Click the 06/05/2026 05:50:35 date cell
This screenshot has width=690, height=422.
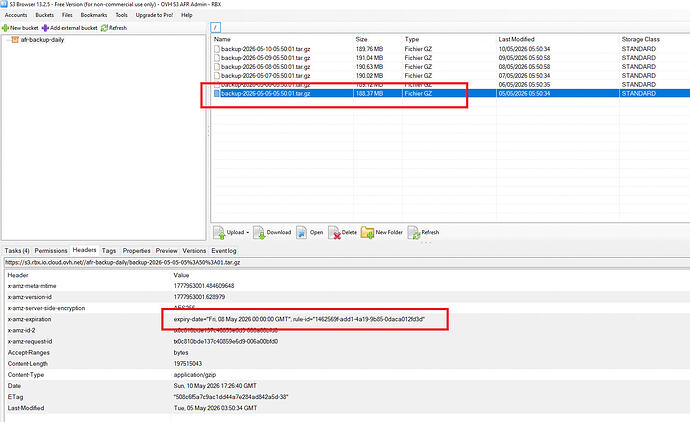524,84
